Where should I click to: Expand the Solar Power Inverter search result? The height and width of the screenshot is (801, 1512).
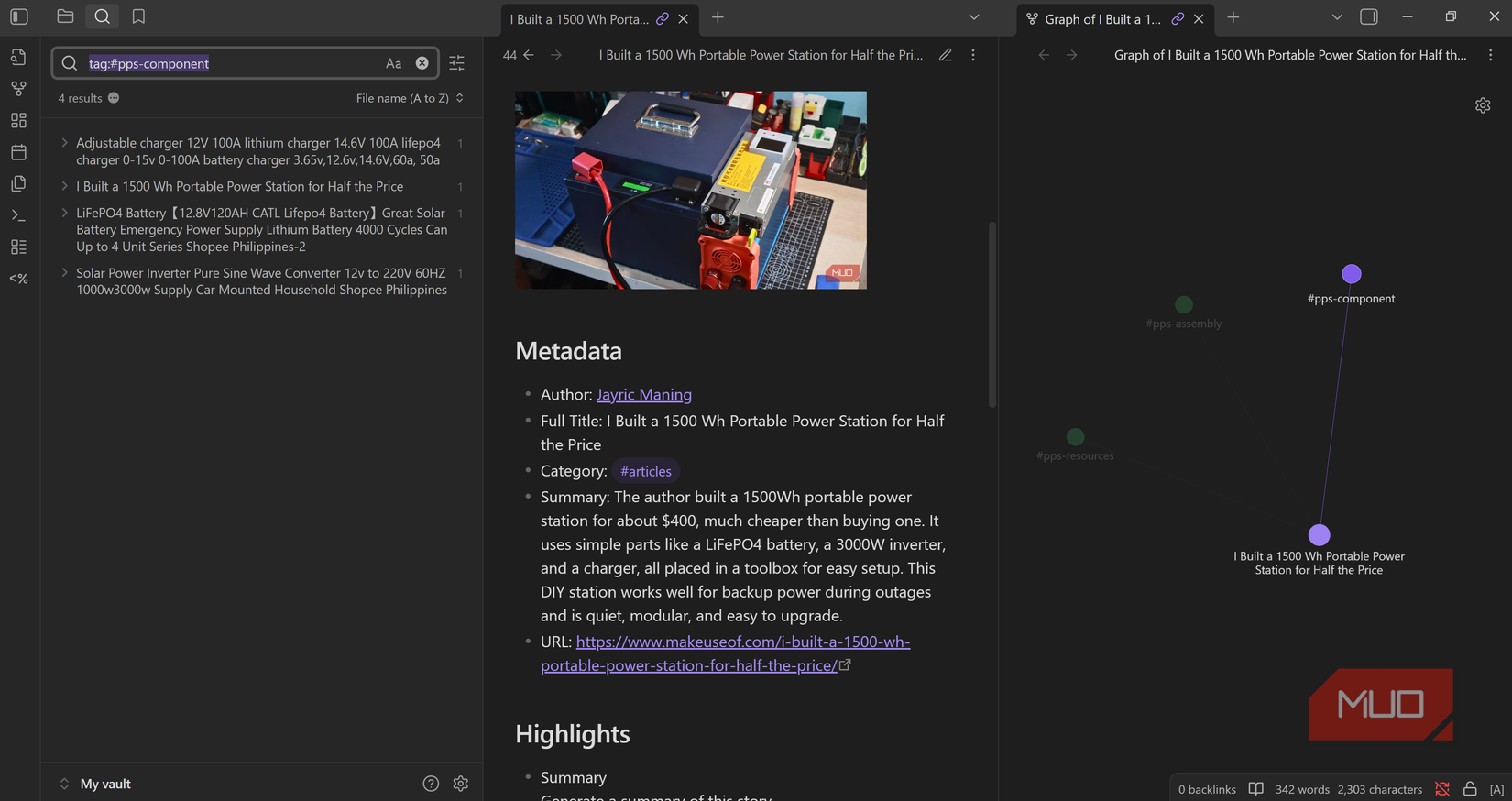click(64, 273)
